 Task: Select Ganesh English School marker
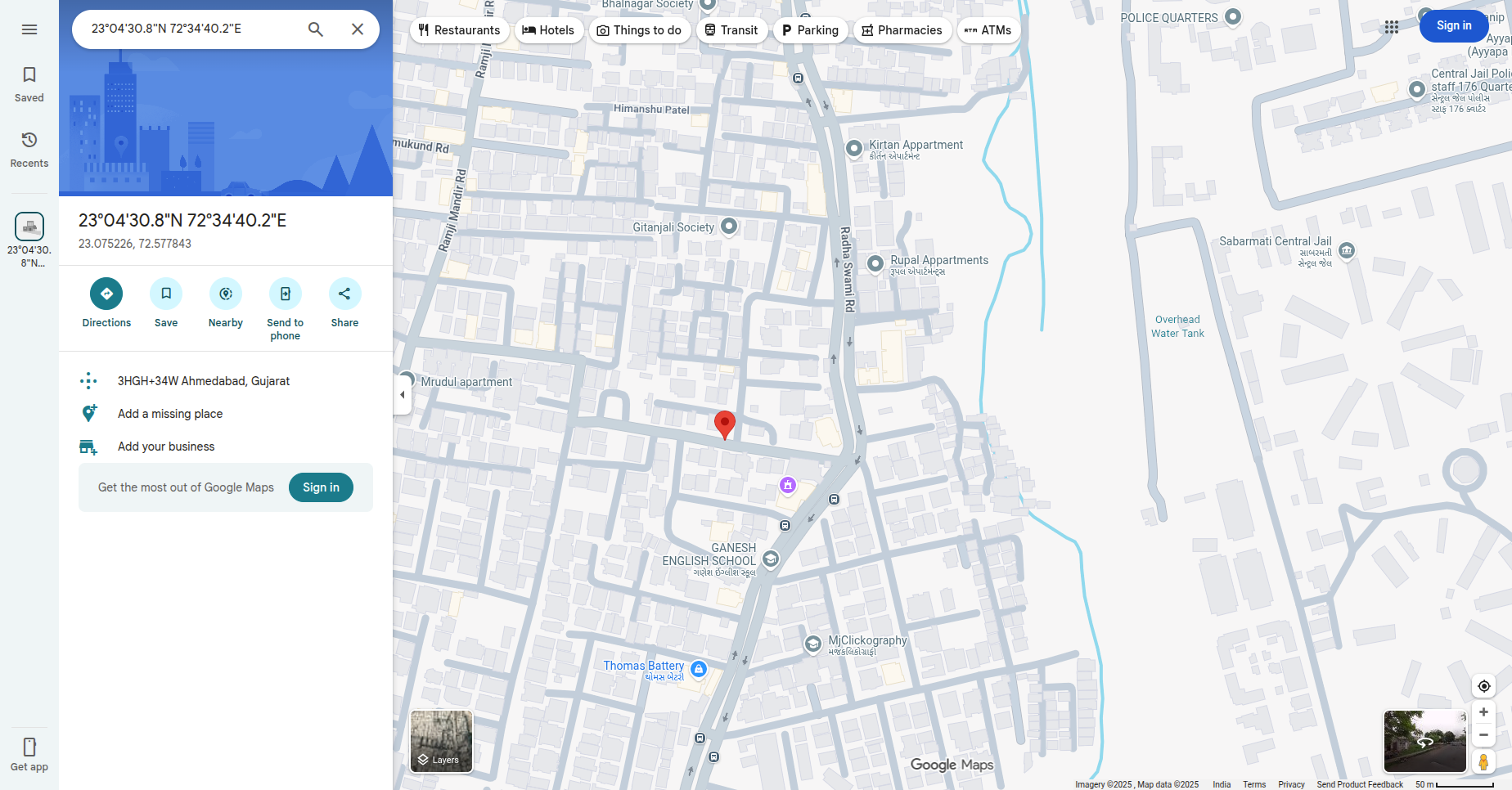[770, 559]
